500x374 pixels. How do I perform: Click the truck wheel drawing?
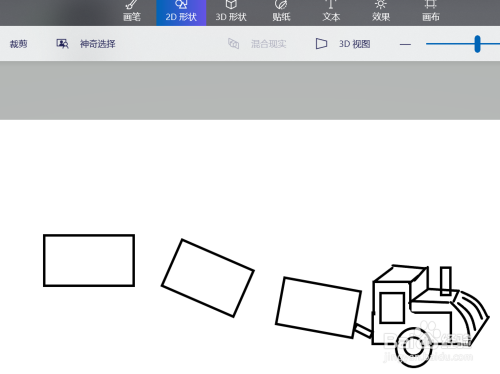click(414, 347)
